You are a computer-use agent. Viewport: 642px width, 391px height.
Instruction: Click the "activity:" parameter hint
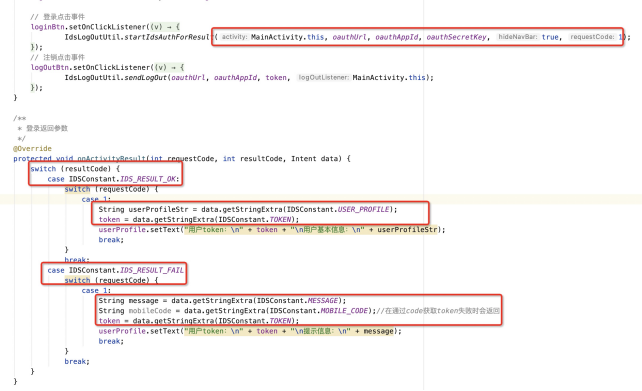(x=234, y=37)
